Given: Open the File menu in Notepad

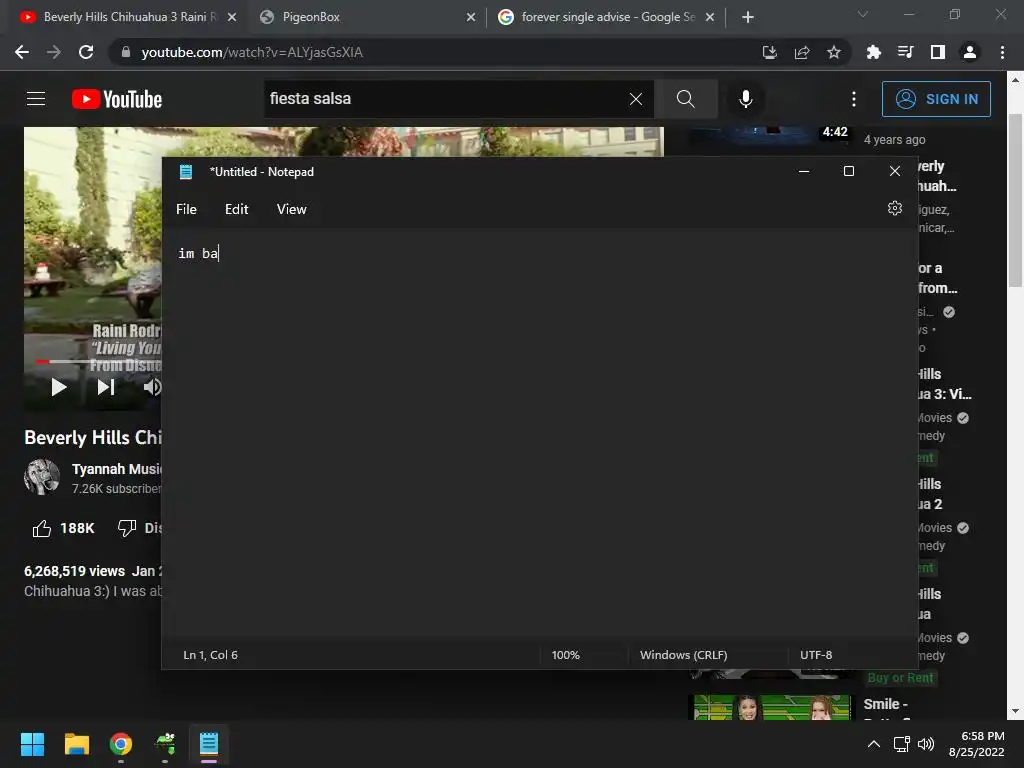Looking at the screenshot, I should (x=186, y=209).
